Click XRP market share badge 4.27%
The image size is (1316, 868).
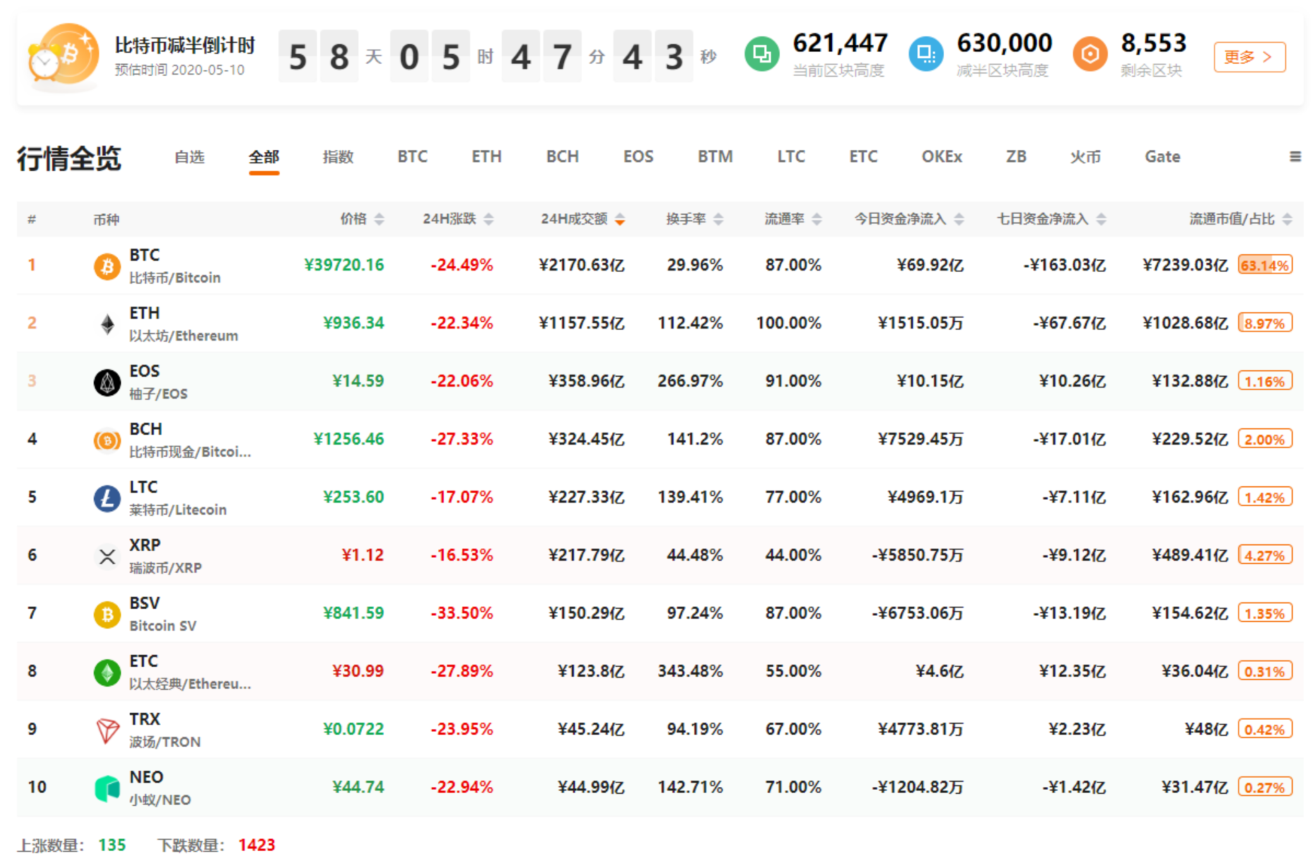1265,555
